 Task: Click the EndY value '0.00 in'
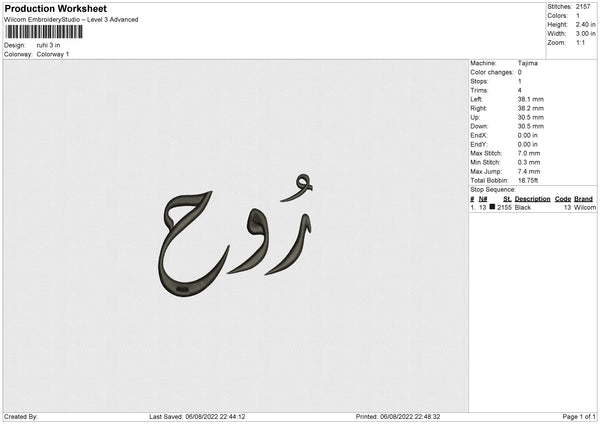(x=528, y=144)
